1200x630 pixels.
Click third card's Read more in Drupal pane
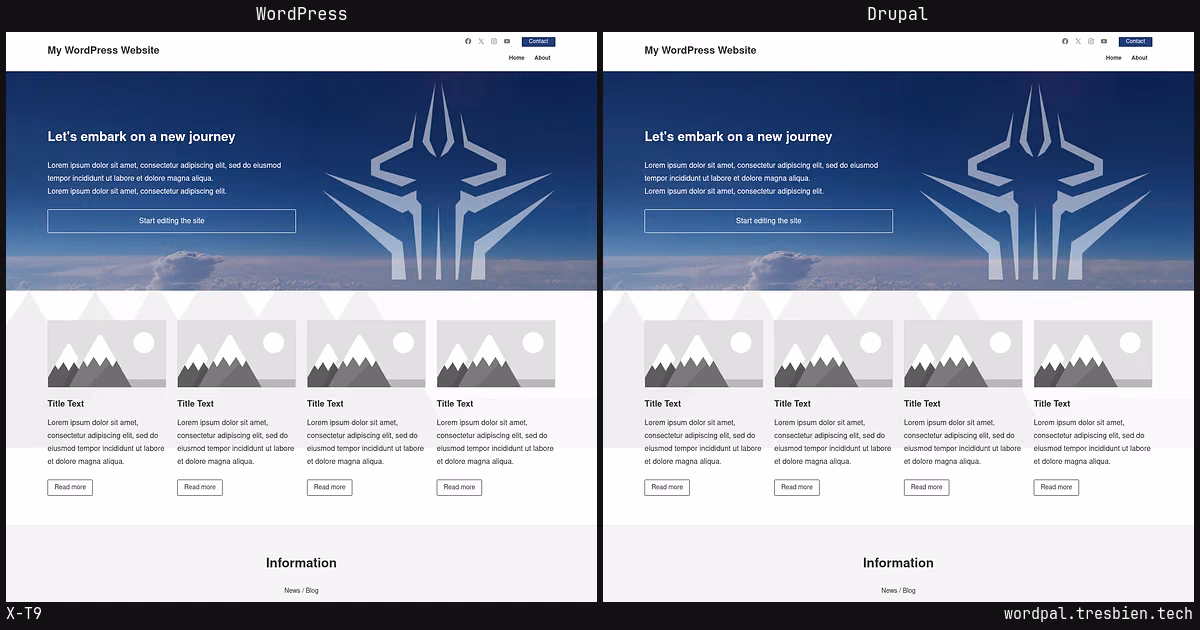tap(926, 487)
